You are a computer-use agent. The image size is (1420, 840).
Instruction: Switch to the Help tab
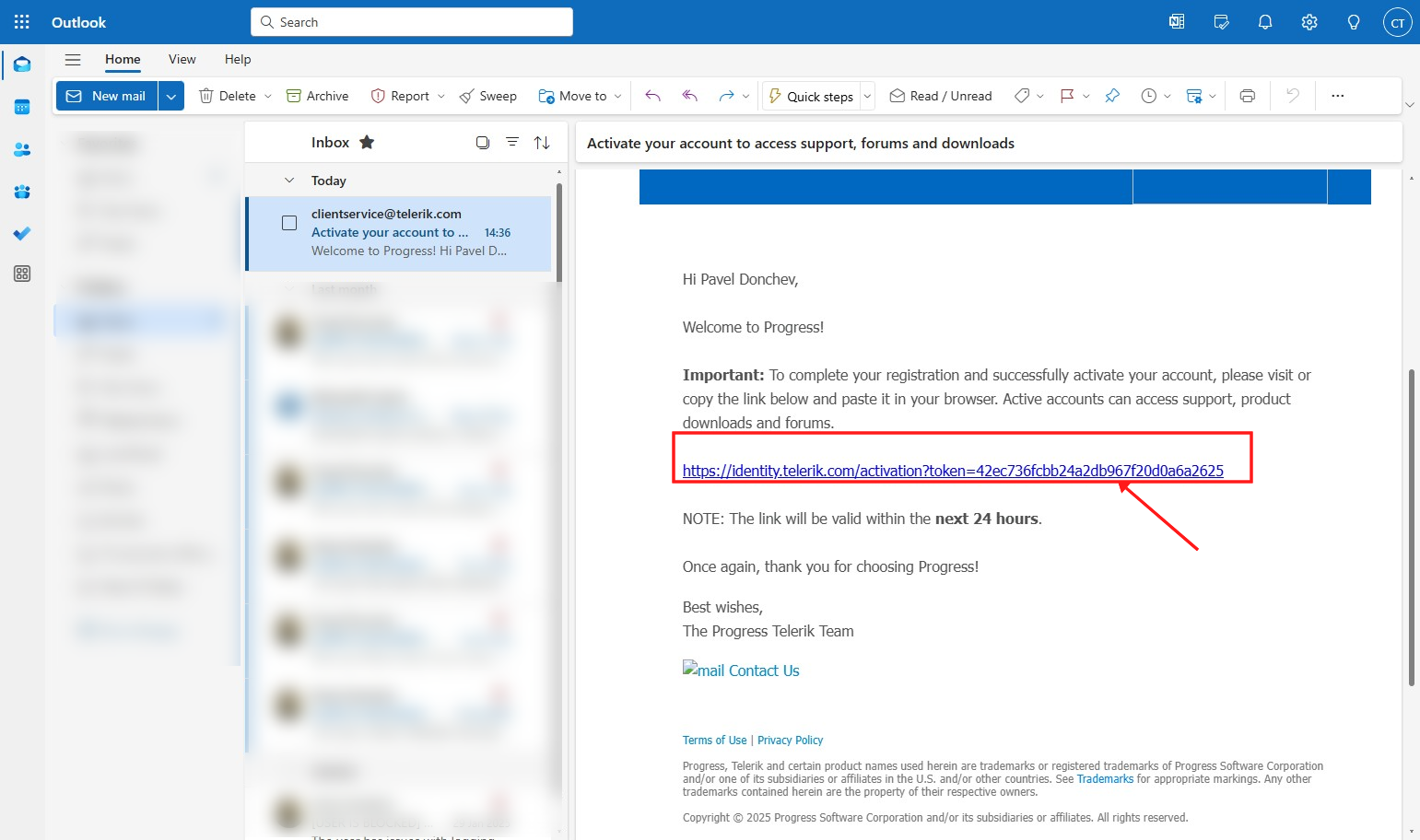pyautogui.click(x=238, y=59)
